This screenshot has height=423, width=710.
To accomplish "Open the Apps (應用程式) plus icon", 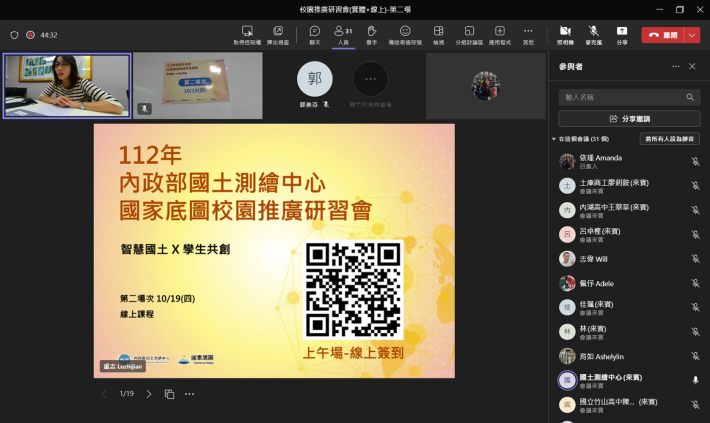I will 499,31.
